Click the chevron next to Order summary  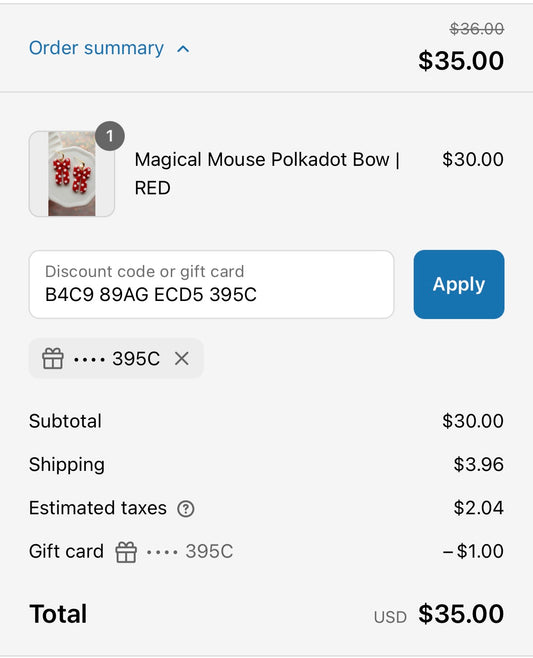coord(183,49)
